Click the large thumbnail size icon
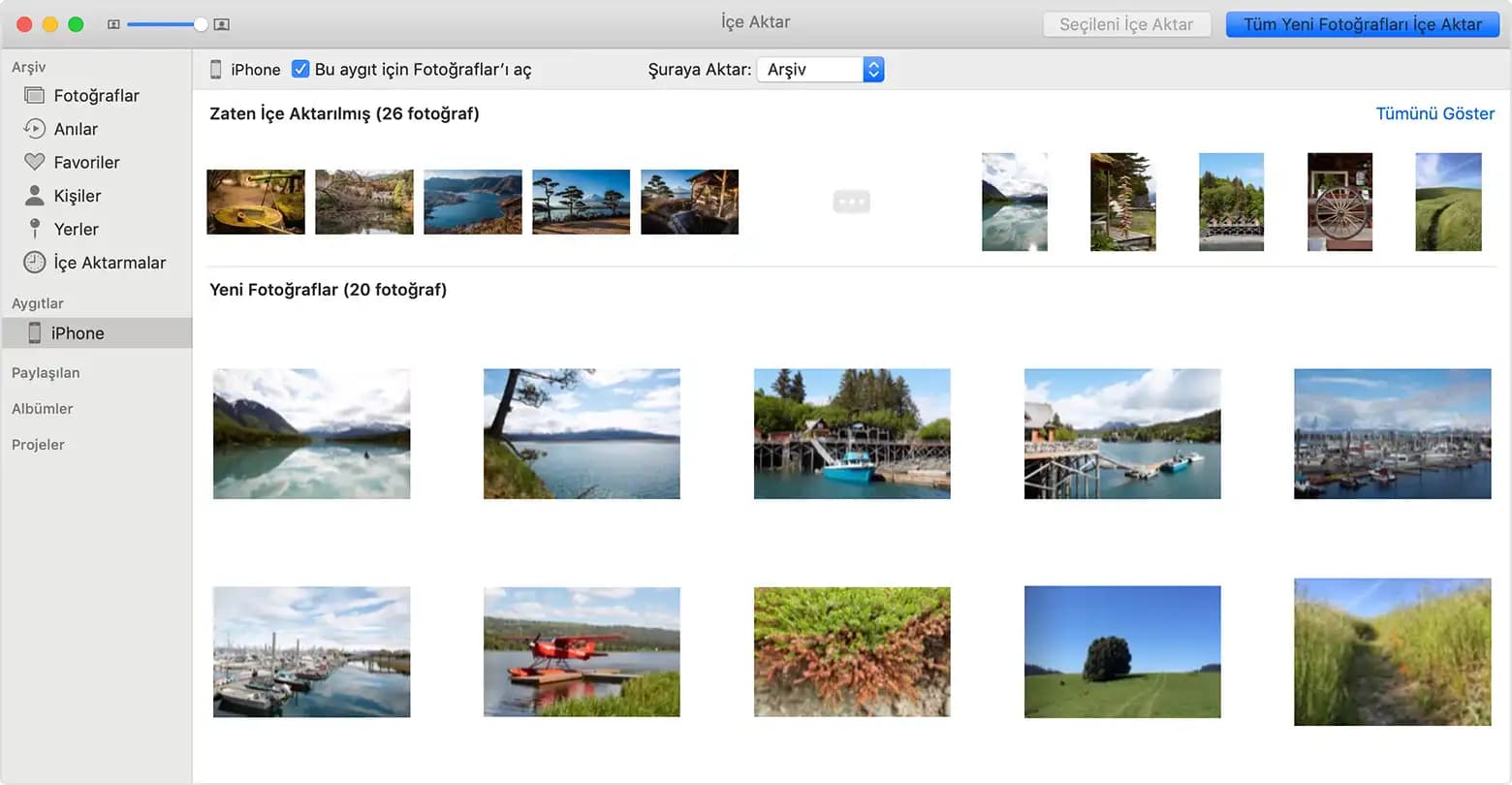The image size is (1512, 785). click(x=221, y=24)
